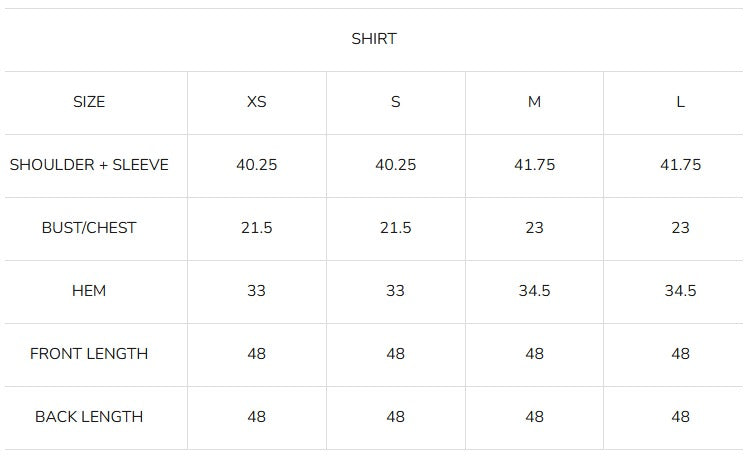Click the S size column header
This screenshot has width=754, height=458.
(x=395, y=102)
